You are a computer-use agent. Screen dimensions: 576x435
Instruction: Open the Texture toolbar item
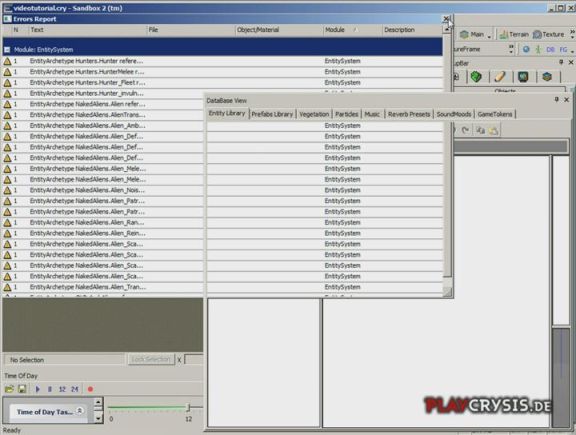548,35
